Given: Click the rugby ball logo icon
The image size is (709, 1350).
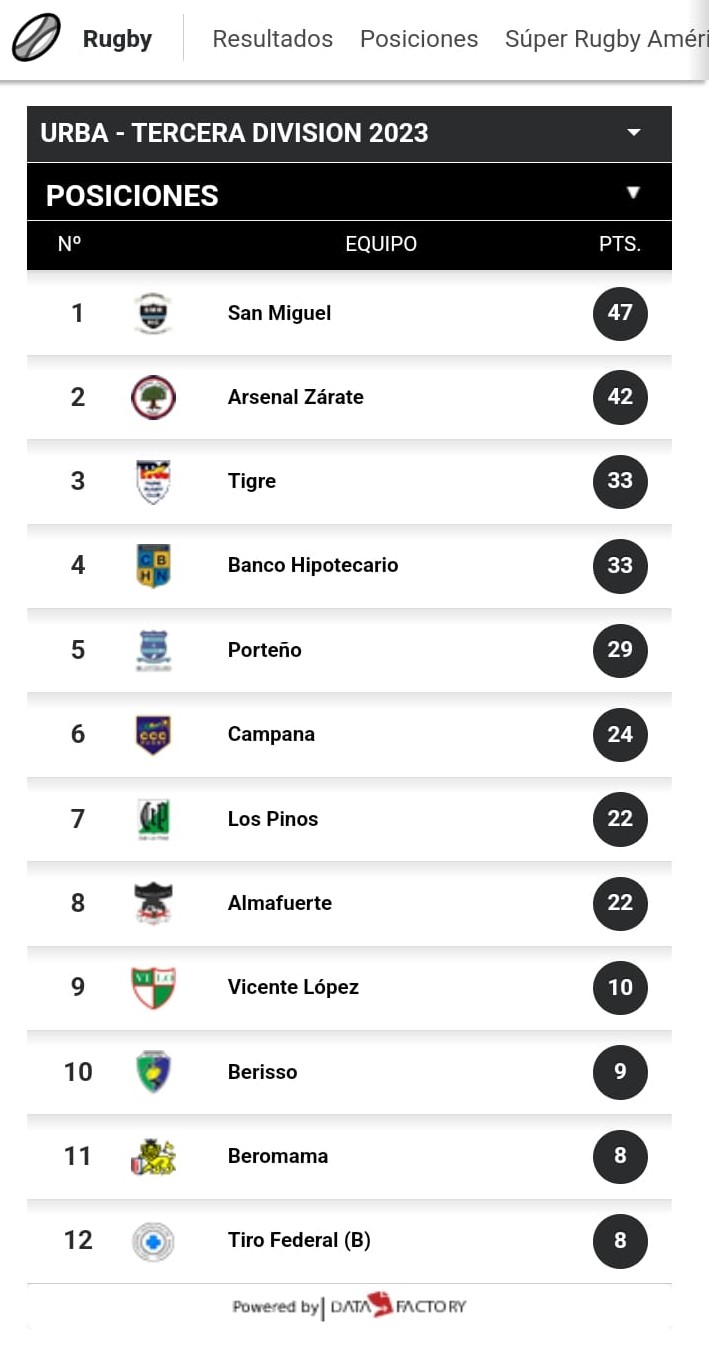Looking at the screenshot, I should [36, 38].
